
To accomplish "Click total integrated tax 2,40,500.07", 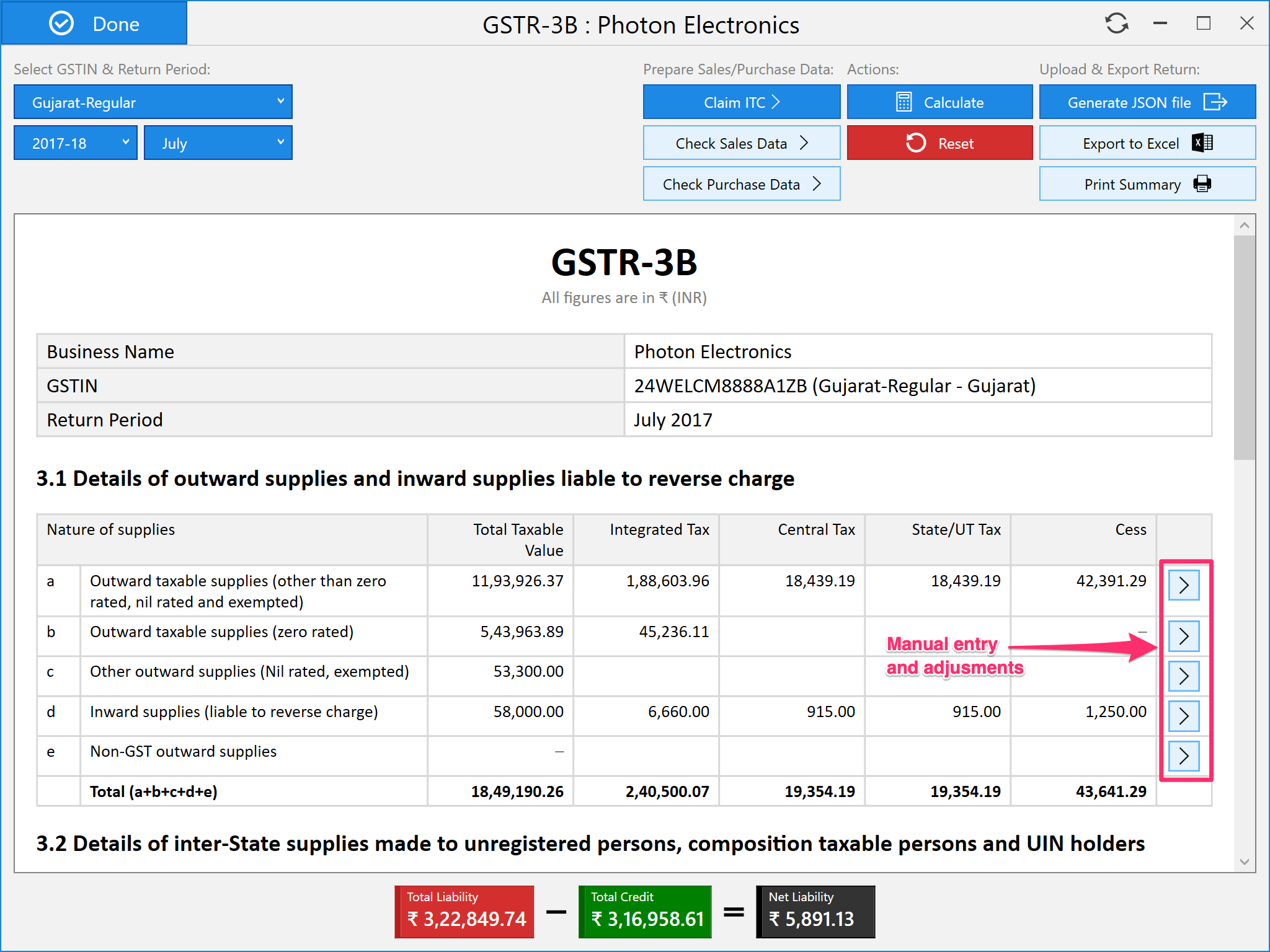I will [667, 792].
